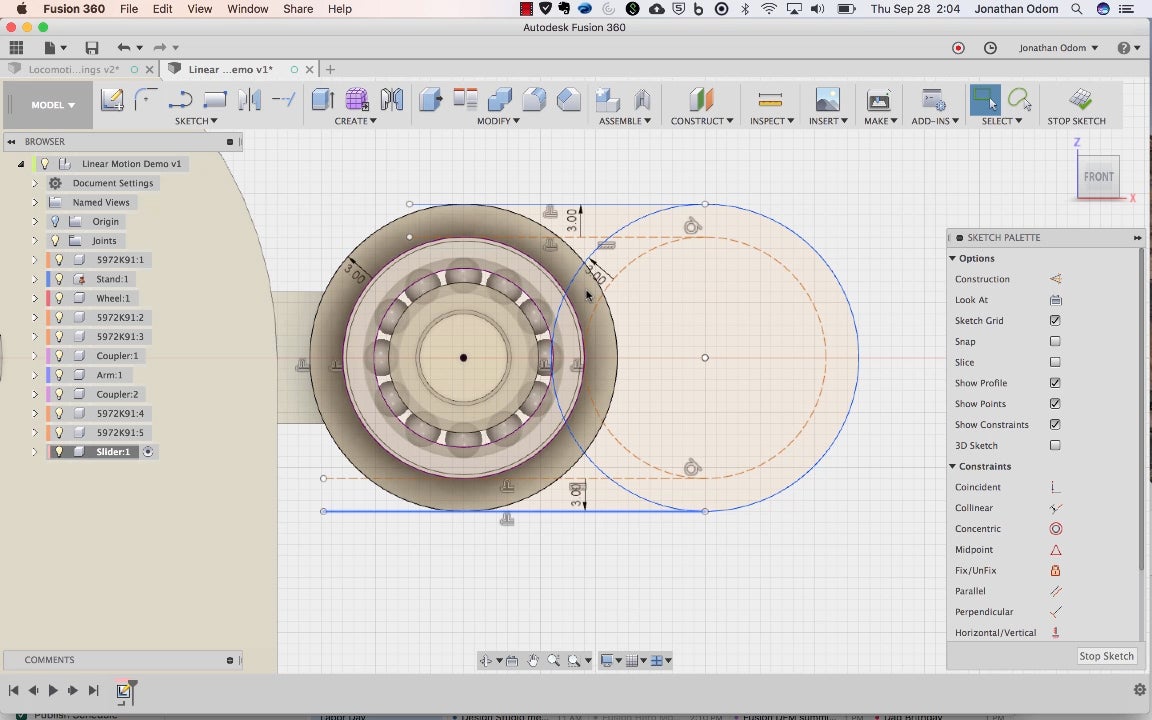Click the Look At icon
The image size is (1152, 720).
(x=1055, y=300)
